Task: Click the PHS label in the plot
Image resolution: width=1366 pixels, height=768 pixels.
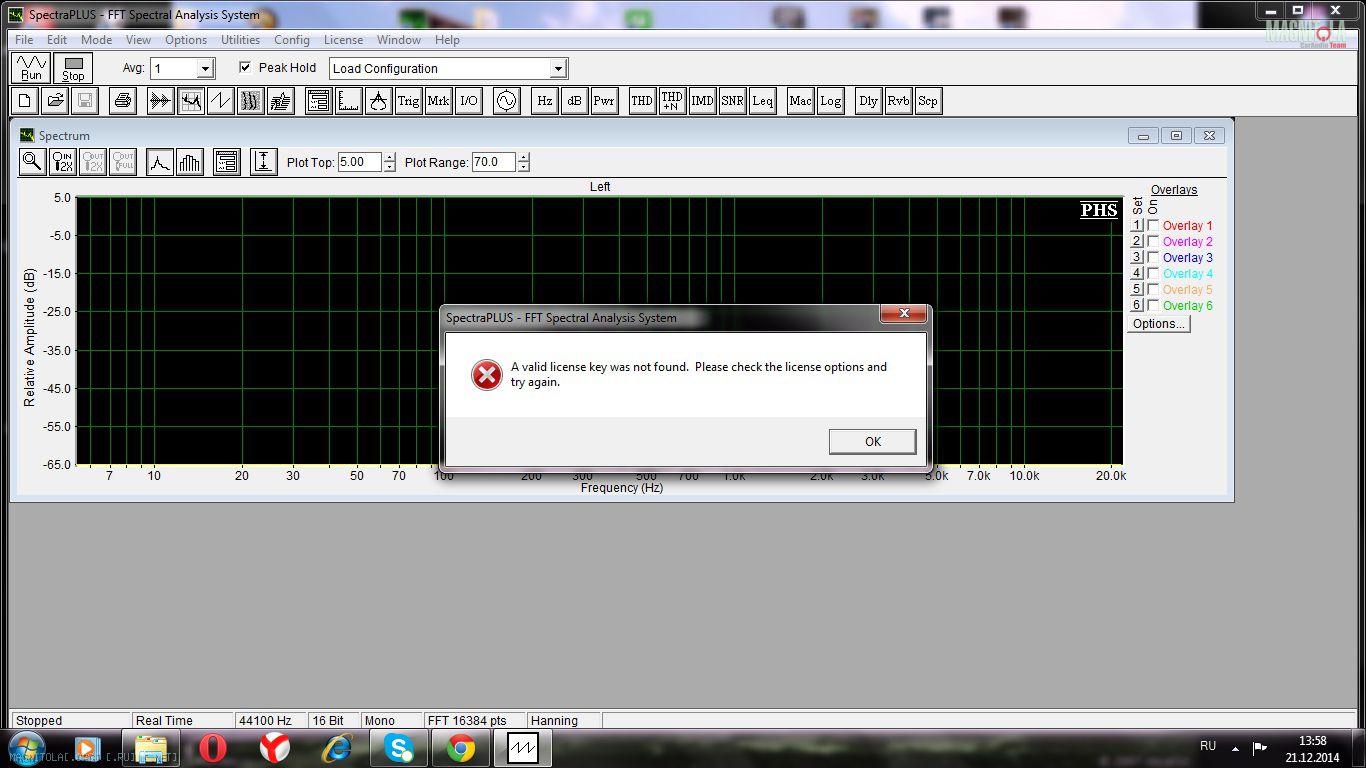Action: (1099, 210)
